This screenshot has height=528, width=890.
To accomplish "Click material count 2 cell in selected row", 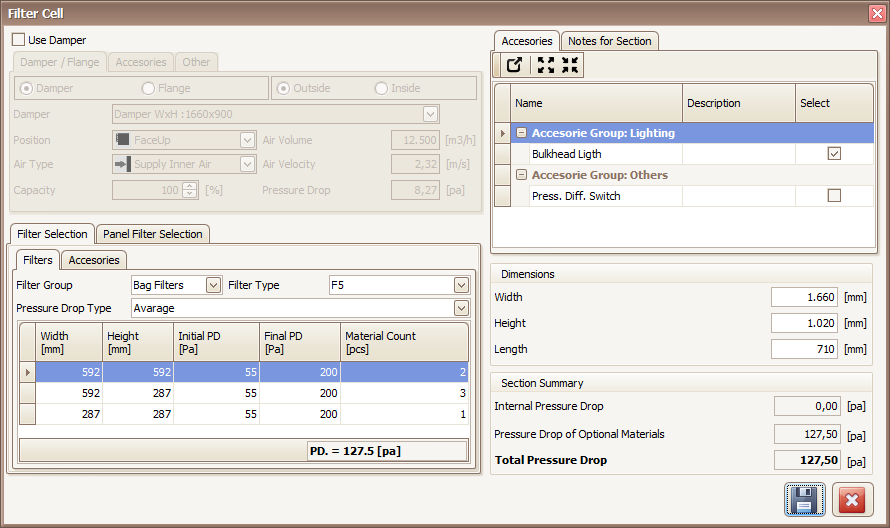I will (x=405, y=372).
